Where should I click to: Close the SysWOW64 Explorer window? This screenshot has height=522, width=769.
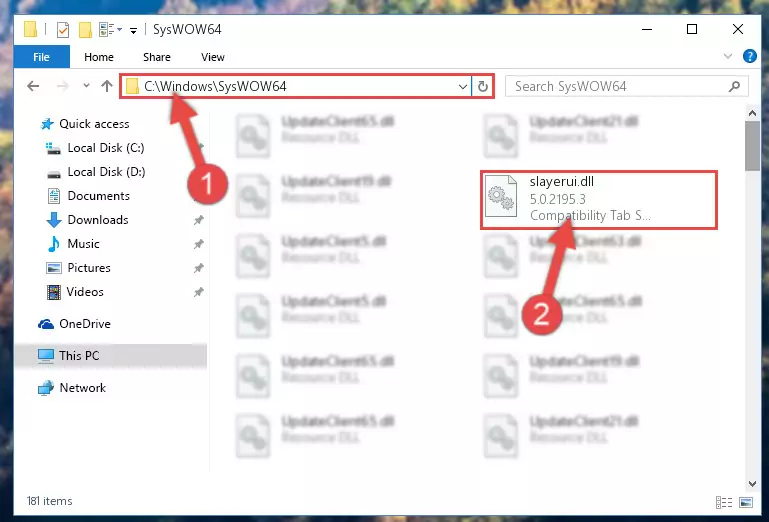[737, 29]
